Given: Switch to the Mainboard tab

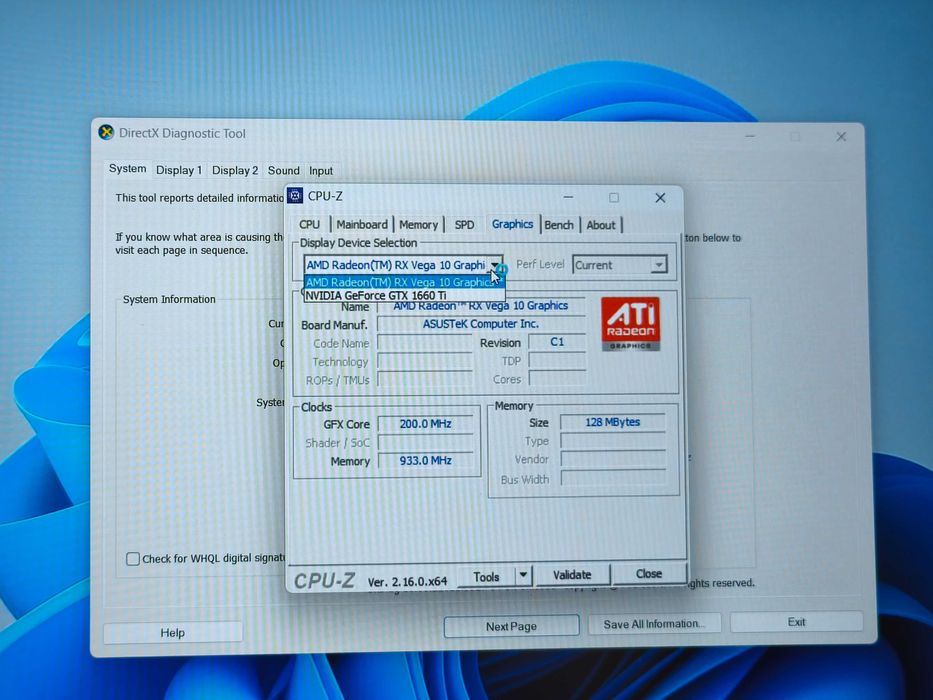Looking at the screenshot, I should [362, 224].
